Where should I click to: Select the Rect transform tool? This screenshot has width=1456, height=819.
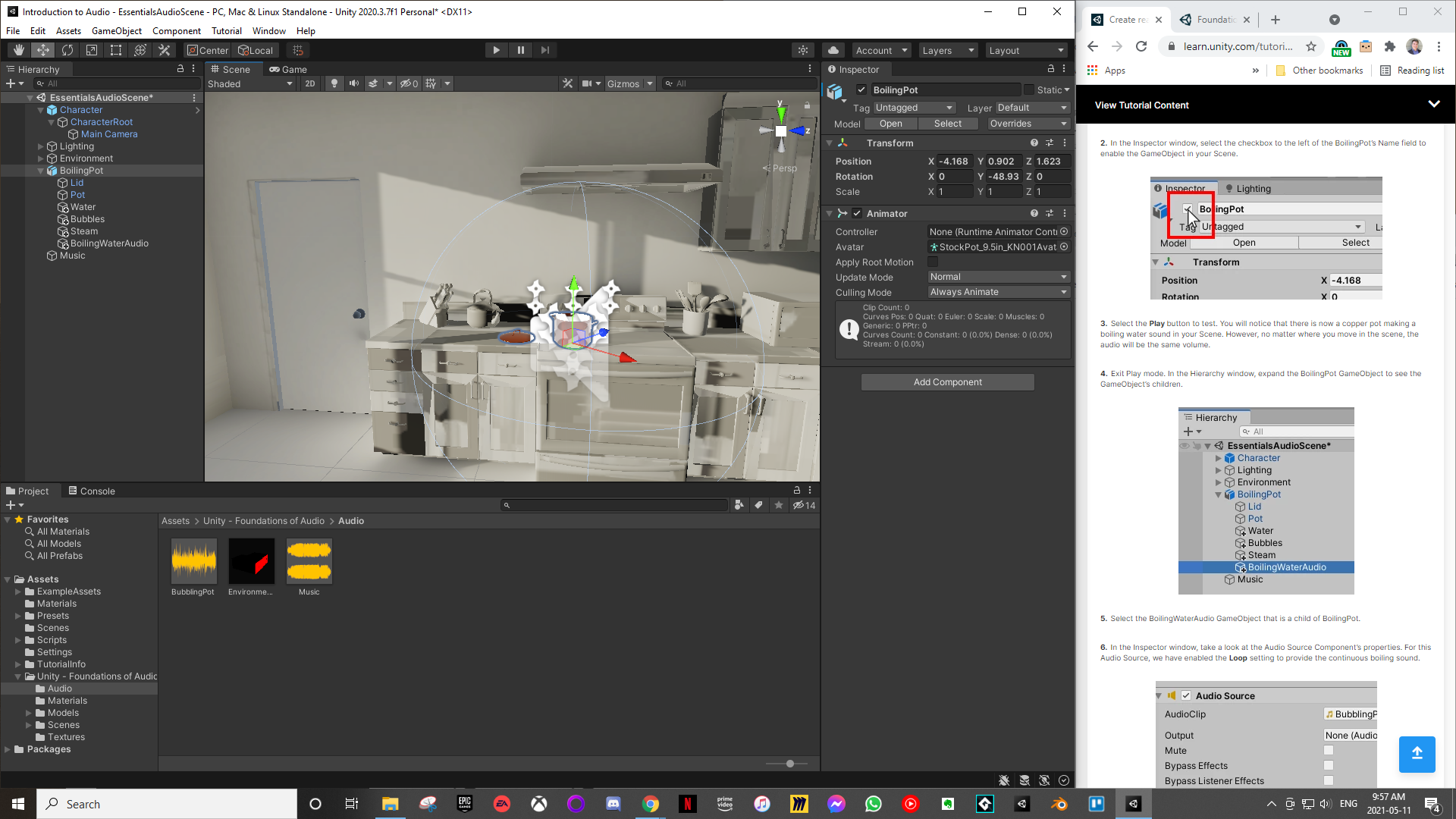point(116,50)
